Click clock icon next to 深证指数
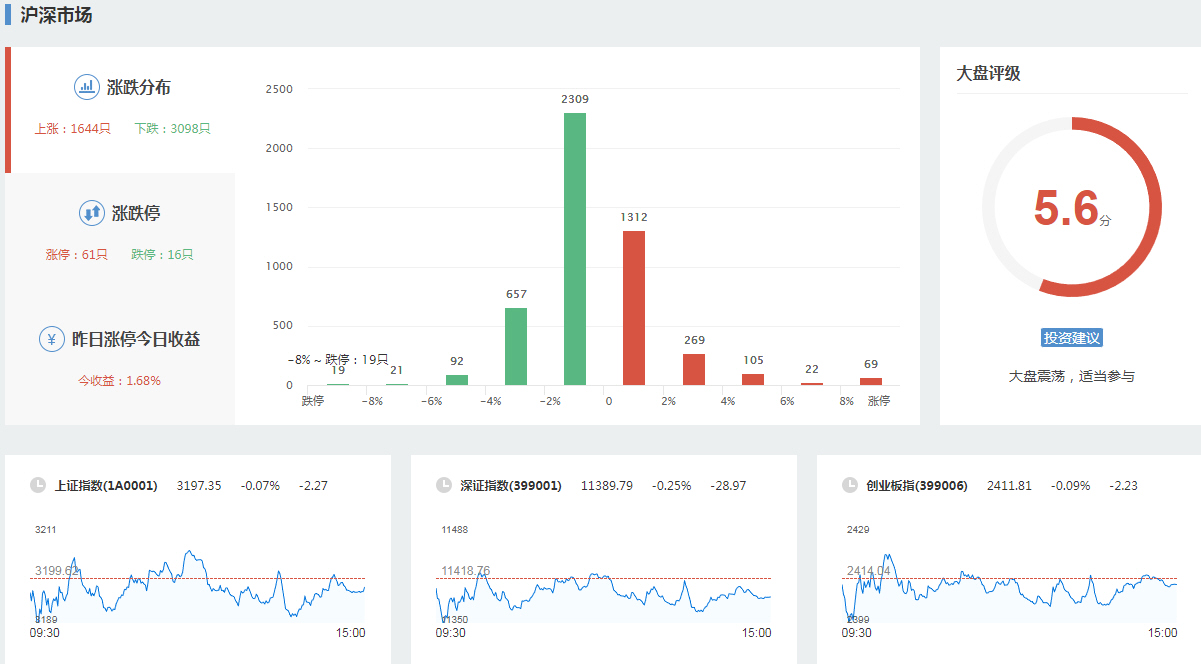 coord(444,486)
